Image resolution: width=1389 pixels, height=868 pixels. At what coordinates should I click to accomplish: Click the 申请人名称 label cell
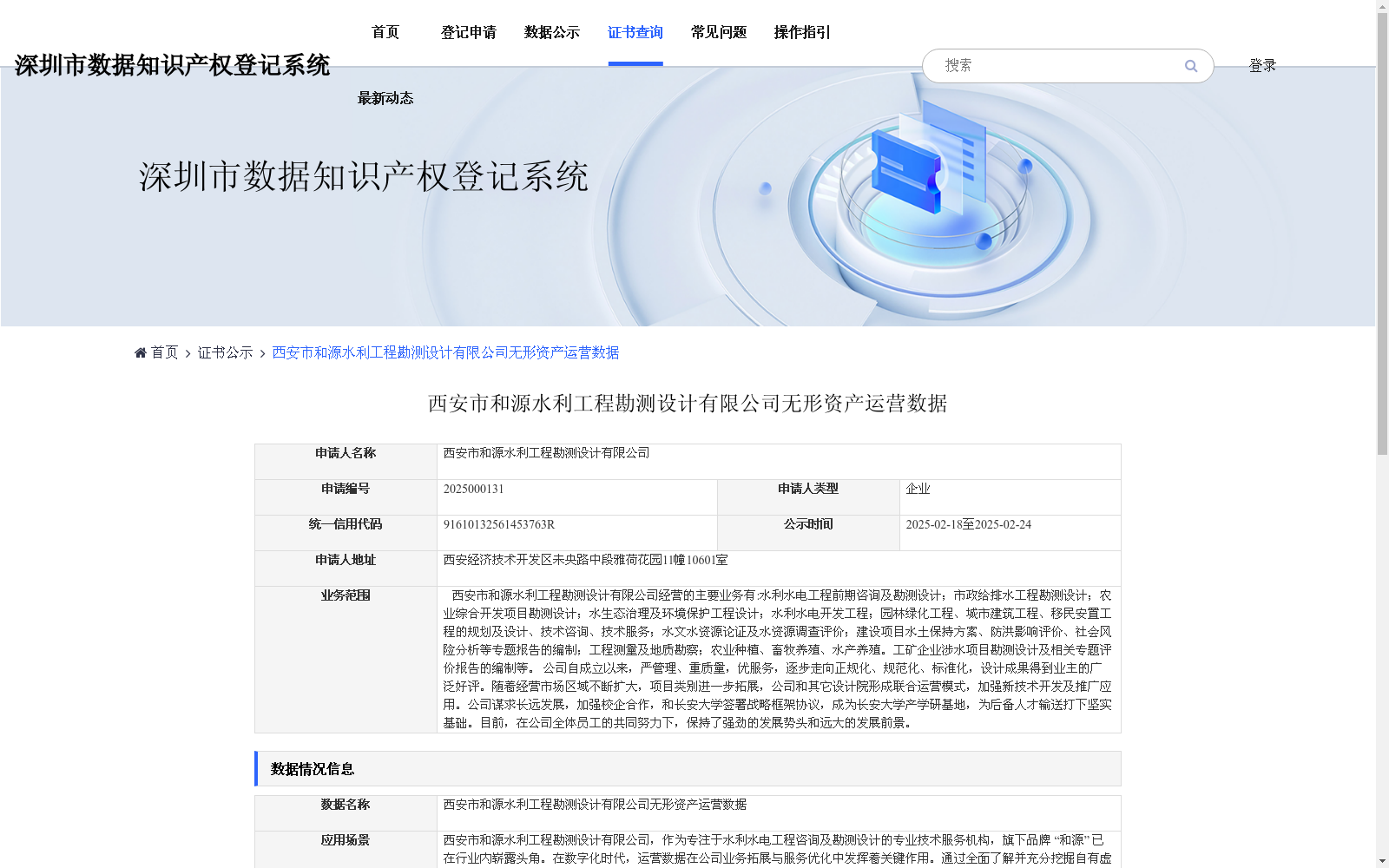coord(346,462)
